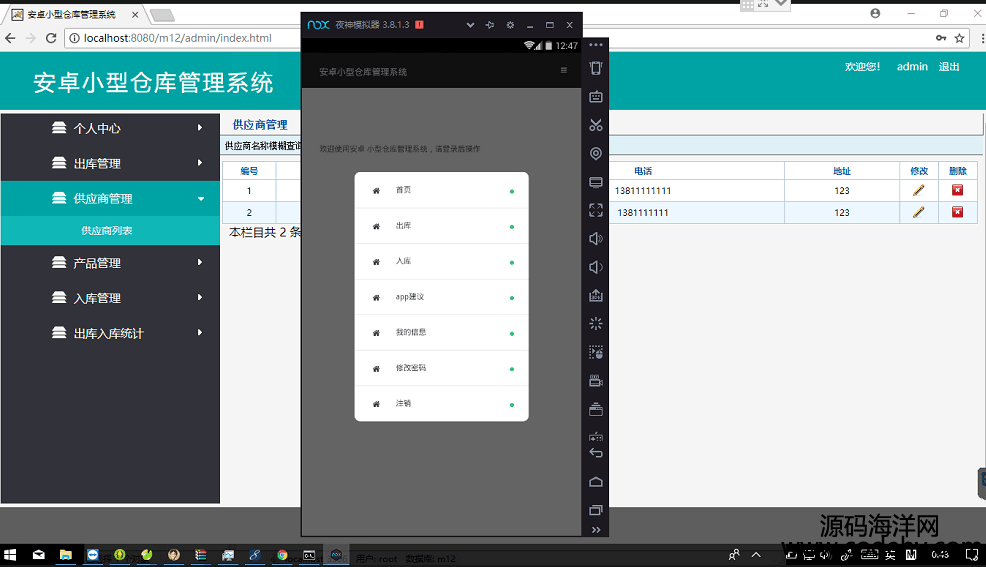Click 退出 logout link
986x567 pixels.
point(949,67)
